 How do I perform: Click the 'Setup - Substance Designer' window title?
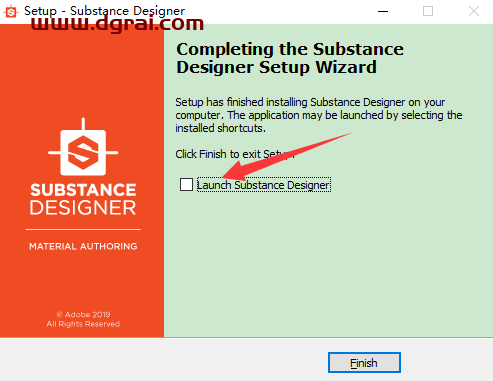[104, 11]
